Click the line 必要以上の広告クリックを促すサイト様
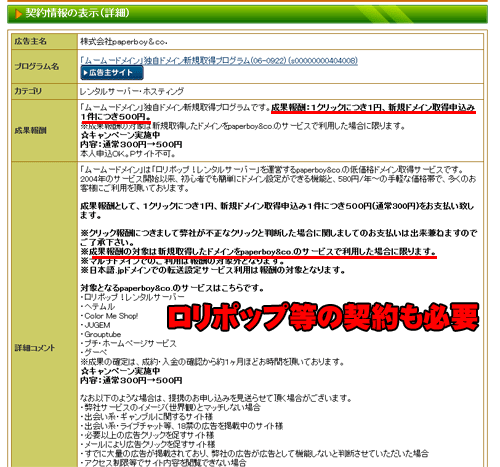500x467 pixels. coord(147,435)
